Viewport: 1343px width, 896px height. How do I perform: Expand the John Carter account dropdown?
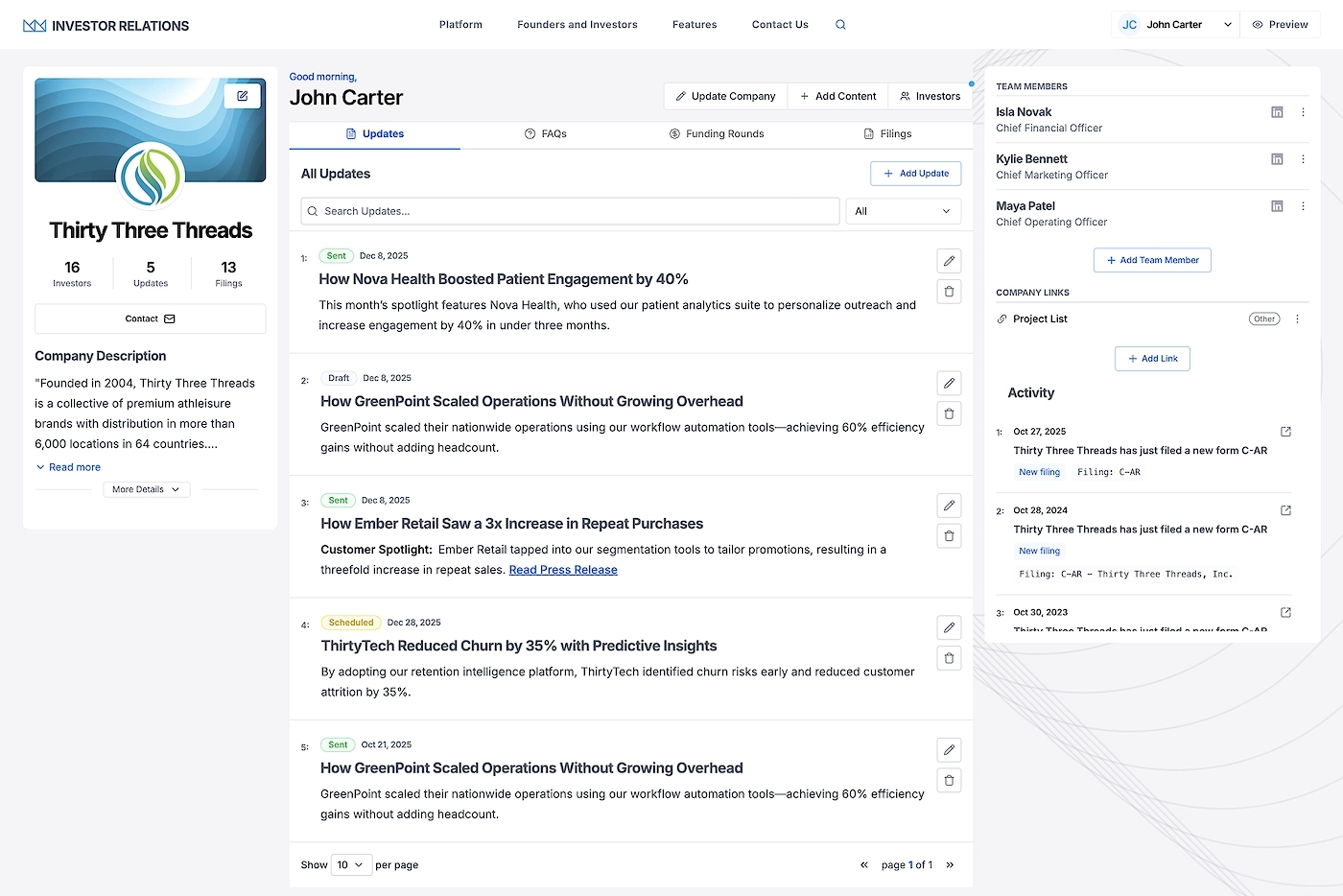point(1227,24)
